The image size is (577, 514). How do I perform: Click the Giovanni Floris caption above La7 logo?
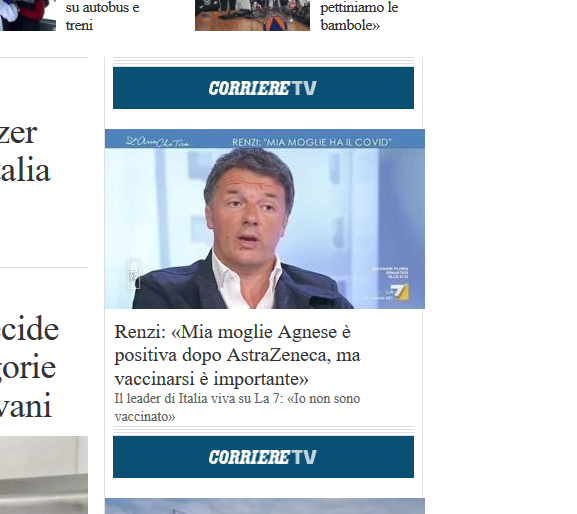(390, 274)
